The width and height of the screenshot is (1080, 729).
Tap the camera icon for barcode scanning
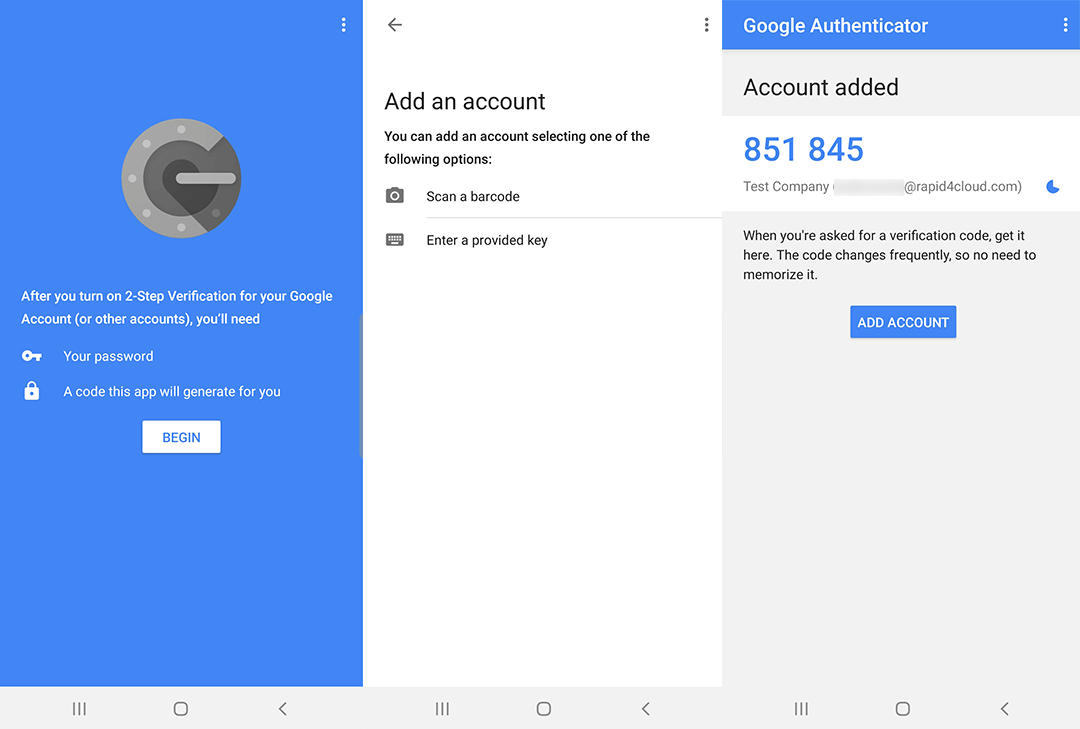(395, 196)
